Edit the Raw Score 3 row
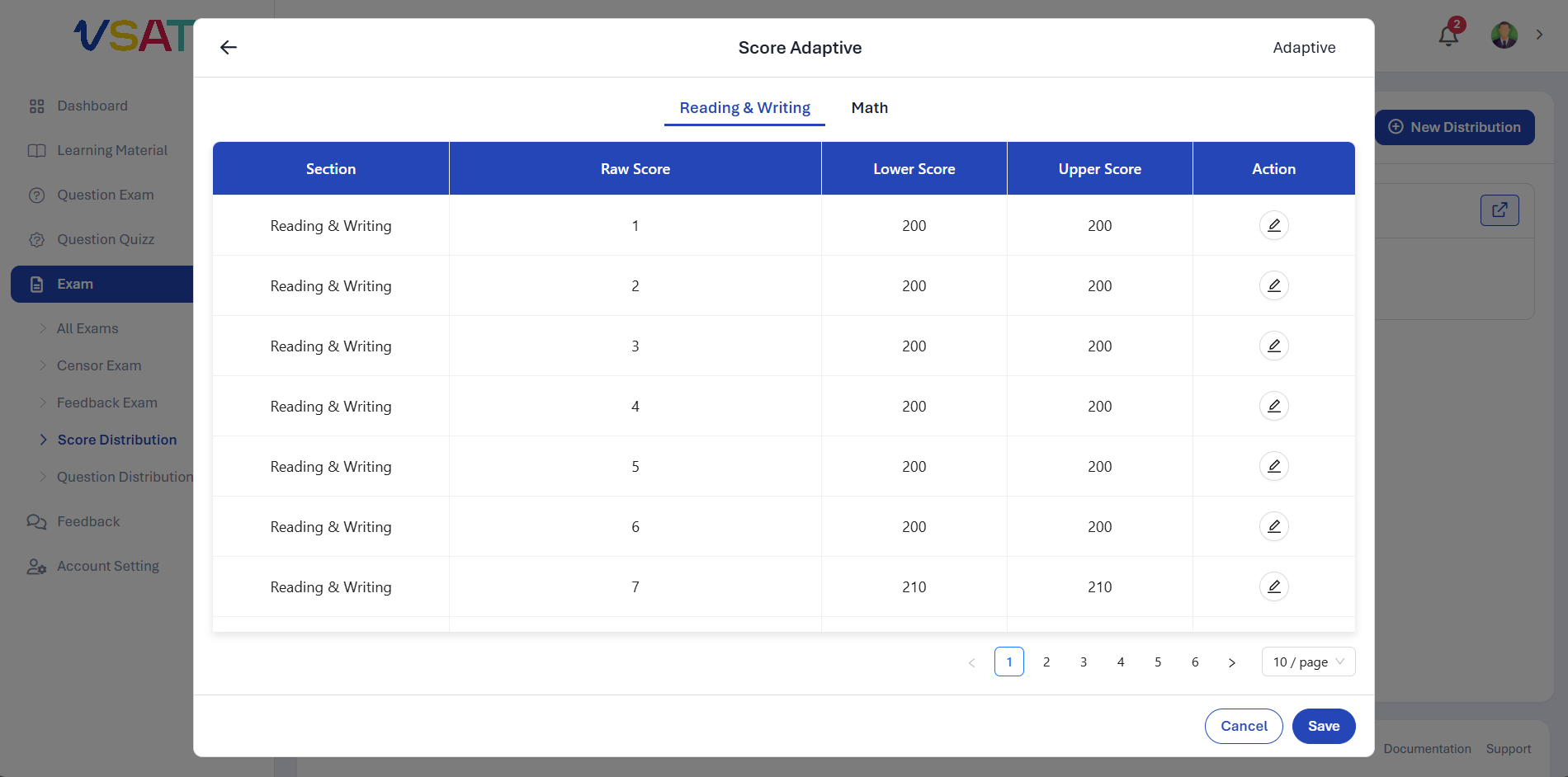1568x777 pixels. pyautogui.click(x=1273, y=346)
